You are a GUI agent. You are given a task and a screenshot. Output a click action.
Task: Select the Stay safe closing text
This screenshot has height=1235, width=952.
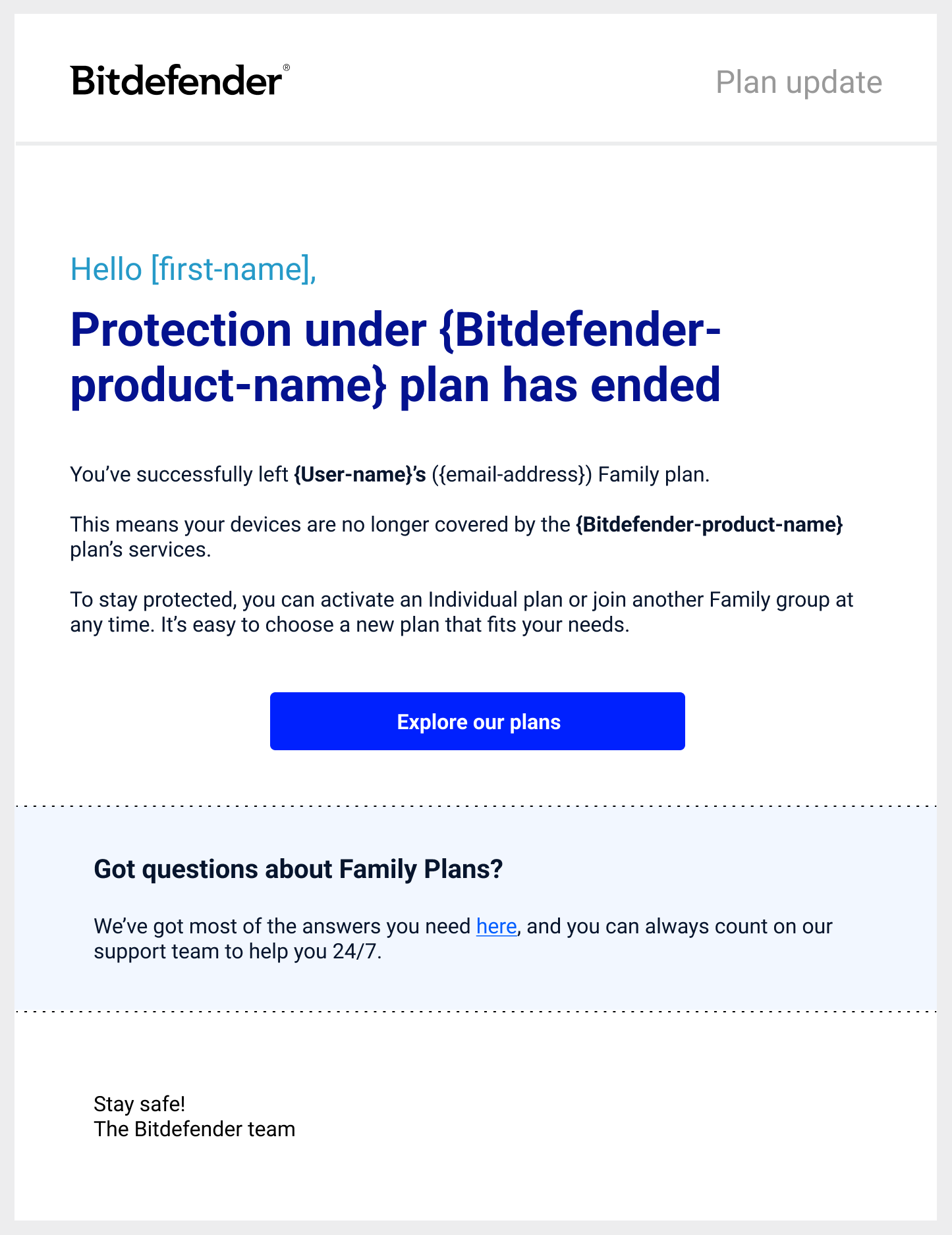coord(140,1103)
